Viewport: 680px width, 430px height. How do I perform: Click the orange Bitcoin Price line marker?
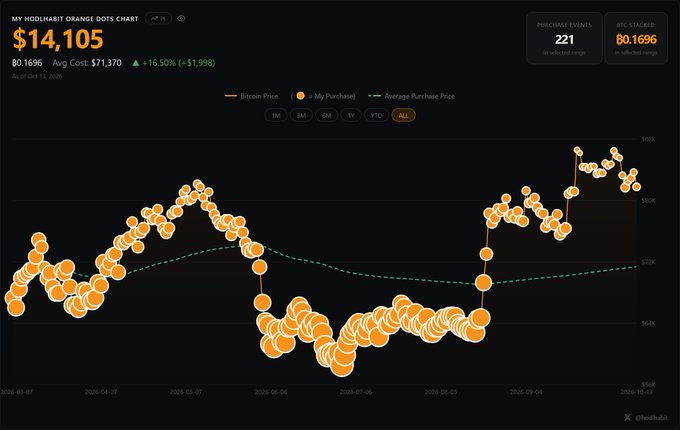point(230,96)
